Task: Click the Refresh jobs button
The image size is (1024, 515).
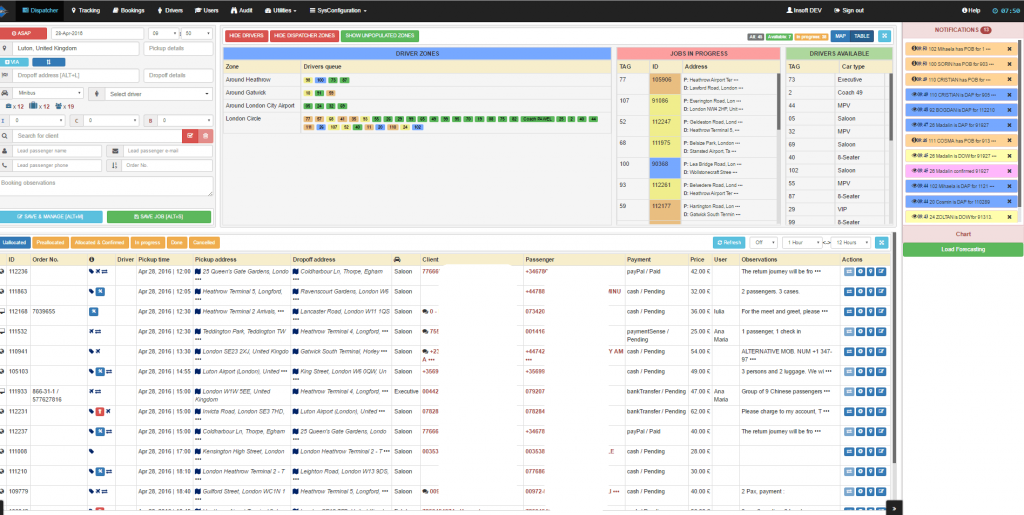Action: pos(729,242)
